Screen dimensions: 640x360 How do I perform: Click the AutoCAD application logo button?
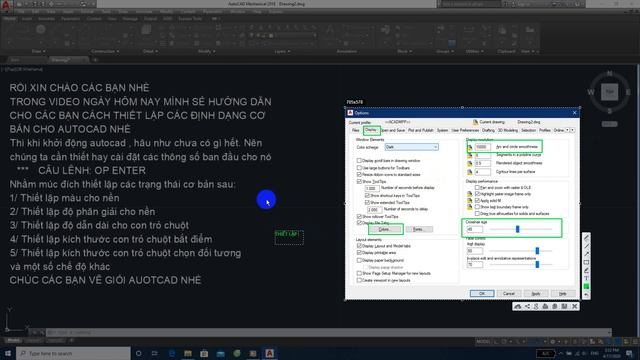(6, 5)
